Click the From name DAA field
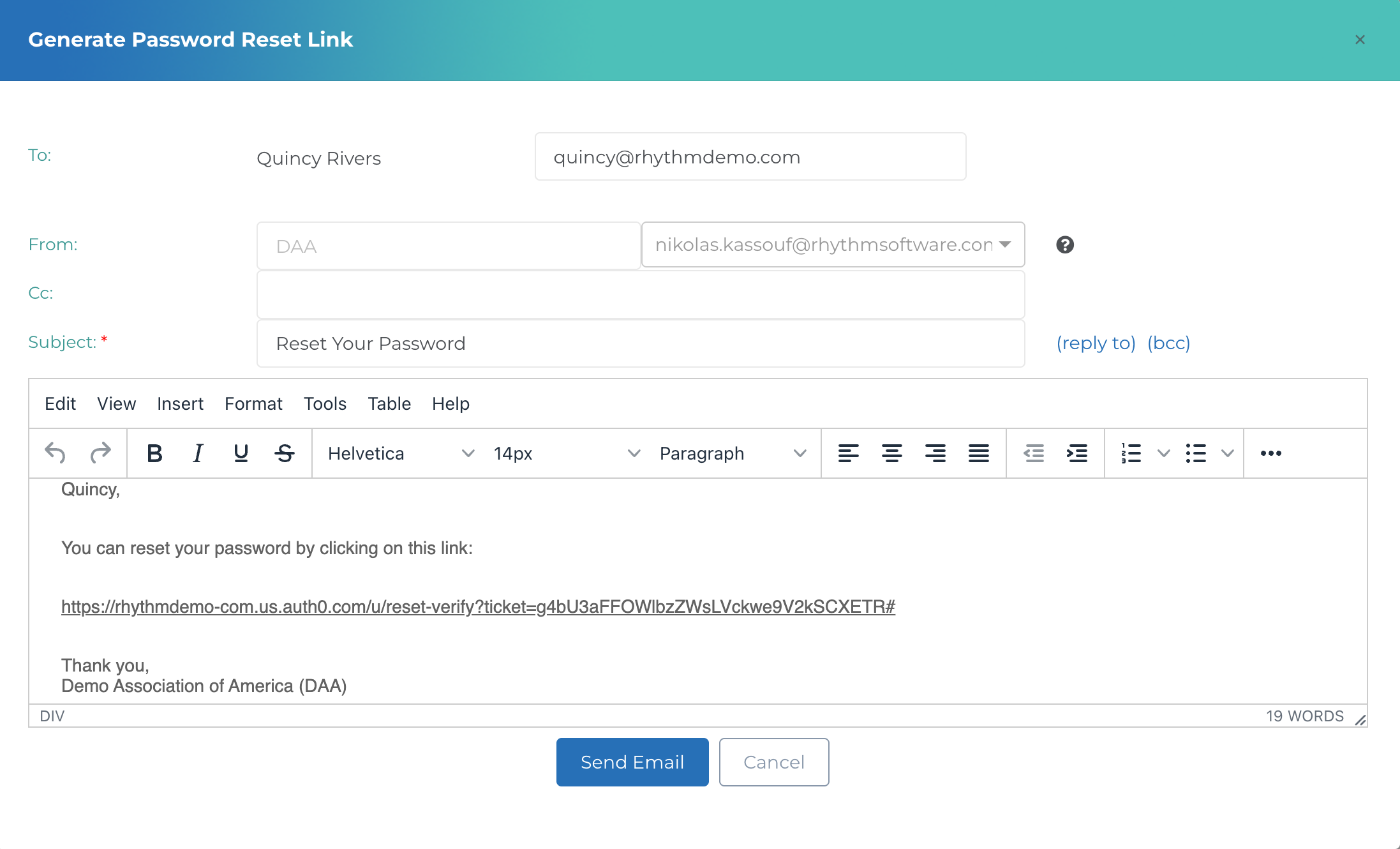 pyautogui.click(x=449, y=246)
